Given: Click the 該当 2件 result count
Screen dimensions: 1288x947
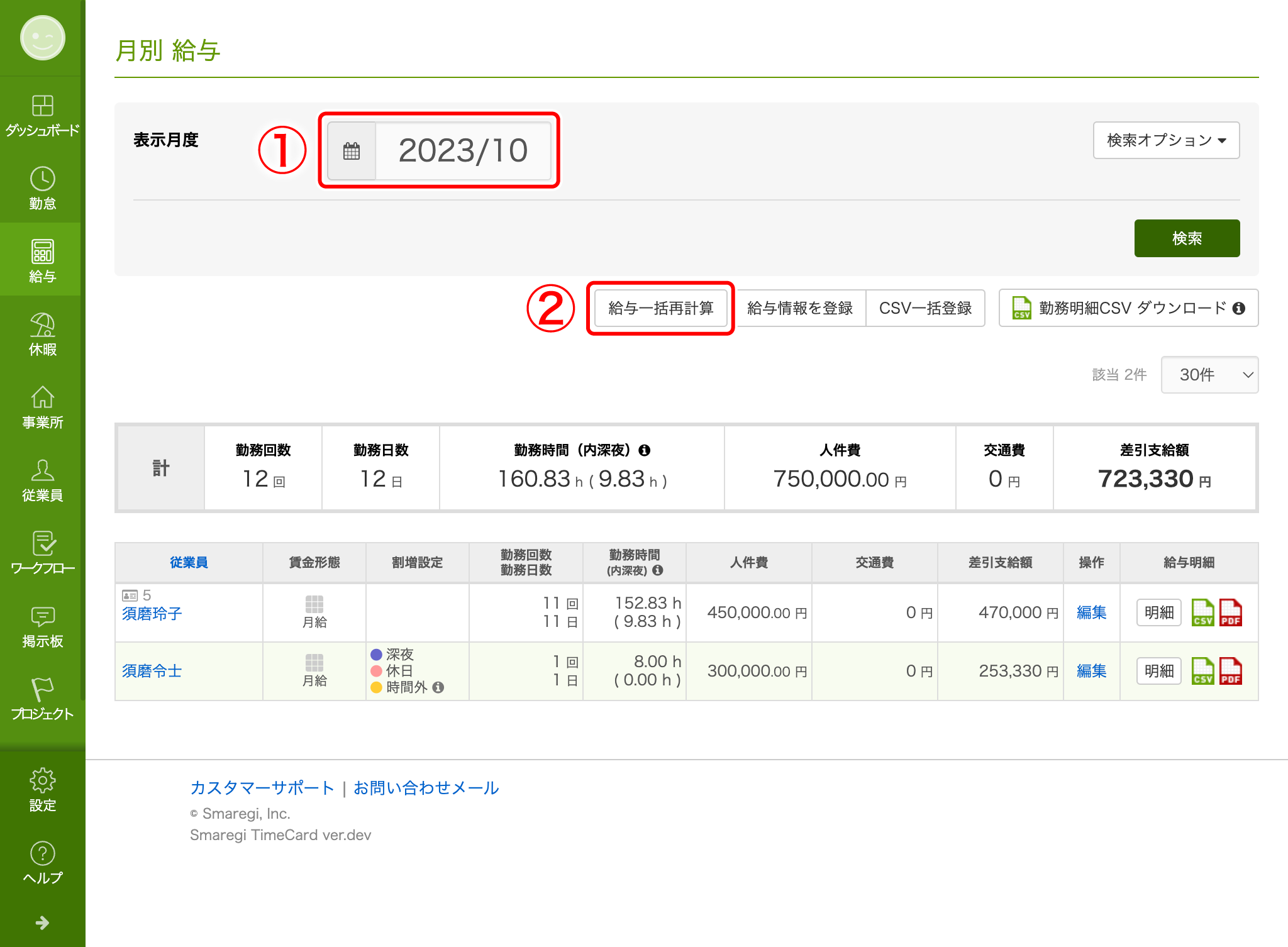Looking at the screenshot, I should (x=1119, y=375).
